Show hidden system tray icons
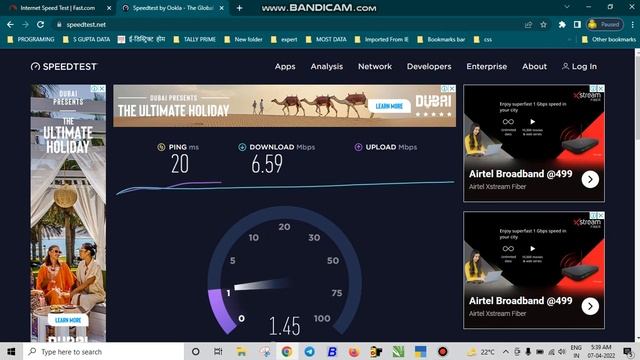This screenshot has height=360, width=640. click(505, 351)
